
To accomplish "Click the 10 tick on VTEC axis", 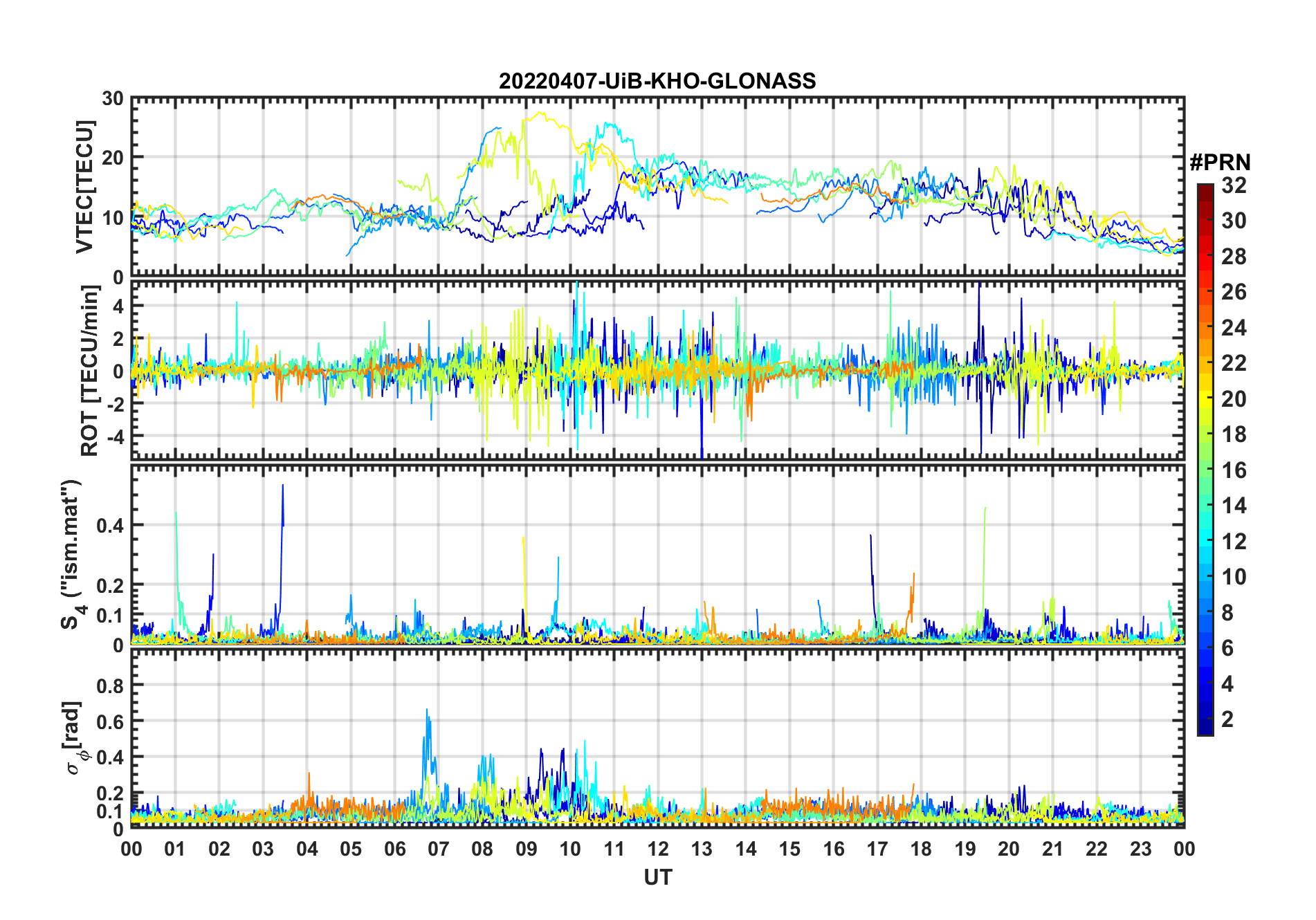I will [113, 218].
